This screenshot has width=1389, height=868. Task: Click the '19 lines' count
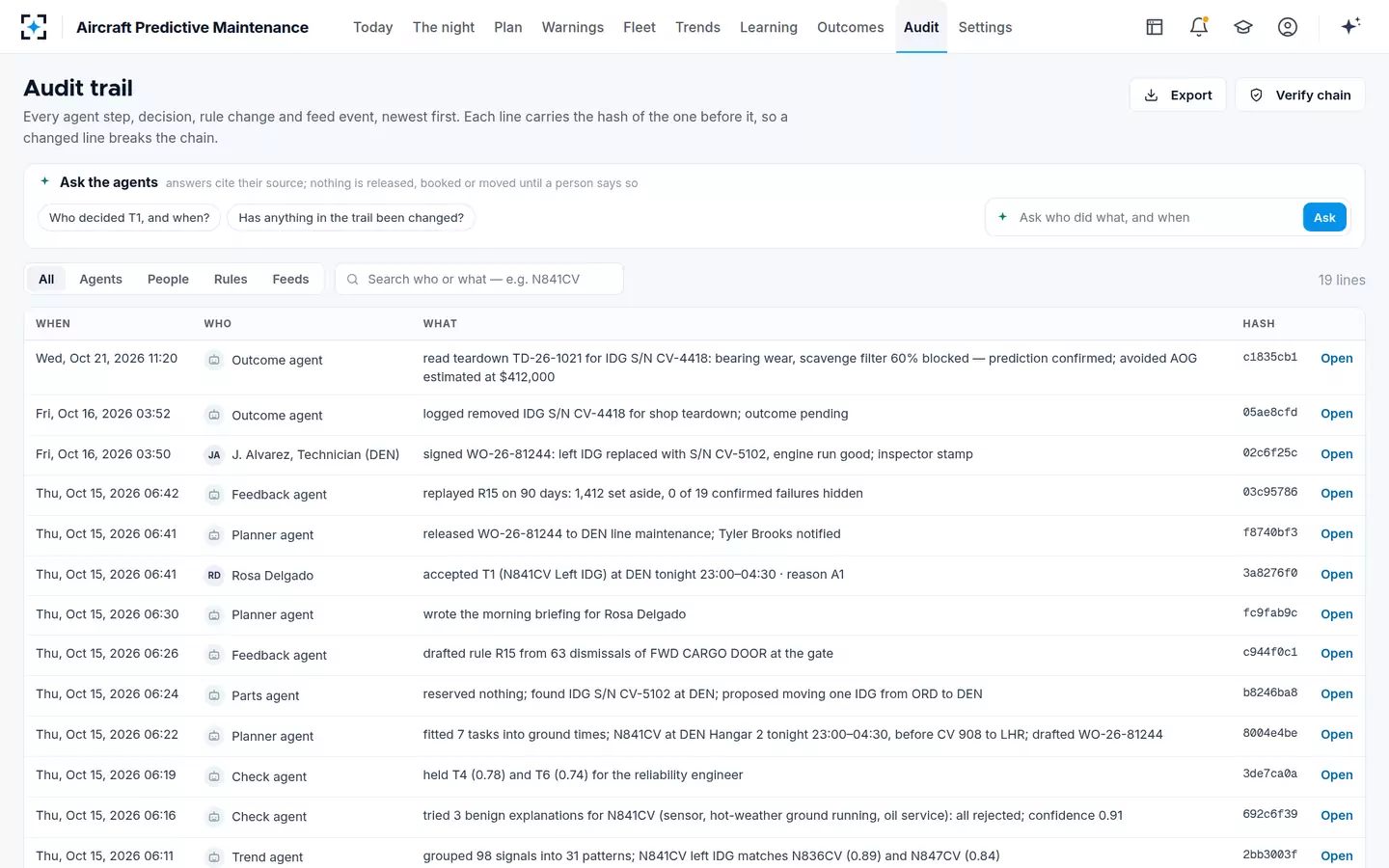coord(1342,280)
